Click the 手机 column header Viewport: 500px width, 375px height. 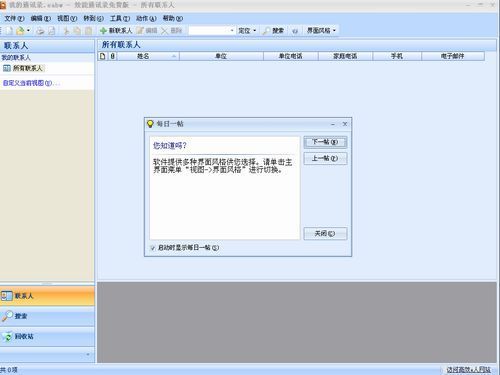[397, 56]
